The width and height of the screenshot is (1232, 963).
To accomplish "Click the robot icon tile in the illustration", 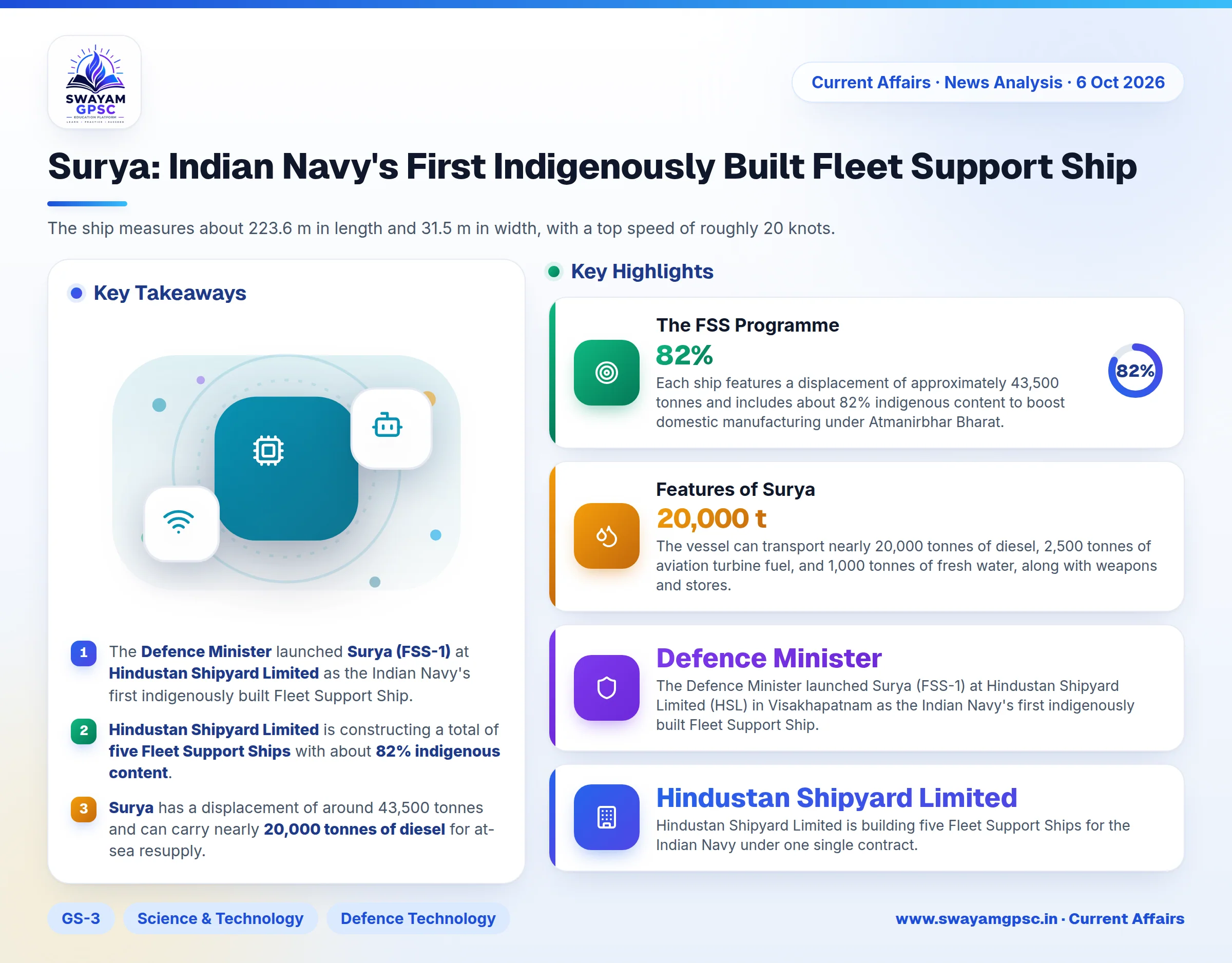I will pyautogui.click(x=391, y=428).
